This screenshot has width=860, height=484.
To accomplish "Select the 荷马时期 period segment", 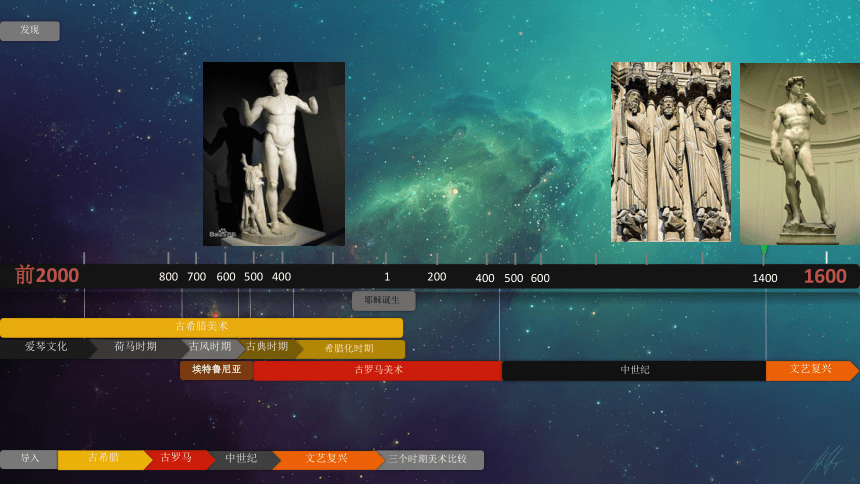I will [137, 348].
